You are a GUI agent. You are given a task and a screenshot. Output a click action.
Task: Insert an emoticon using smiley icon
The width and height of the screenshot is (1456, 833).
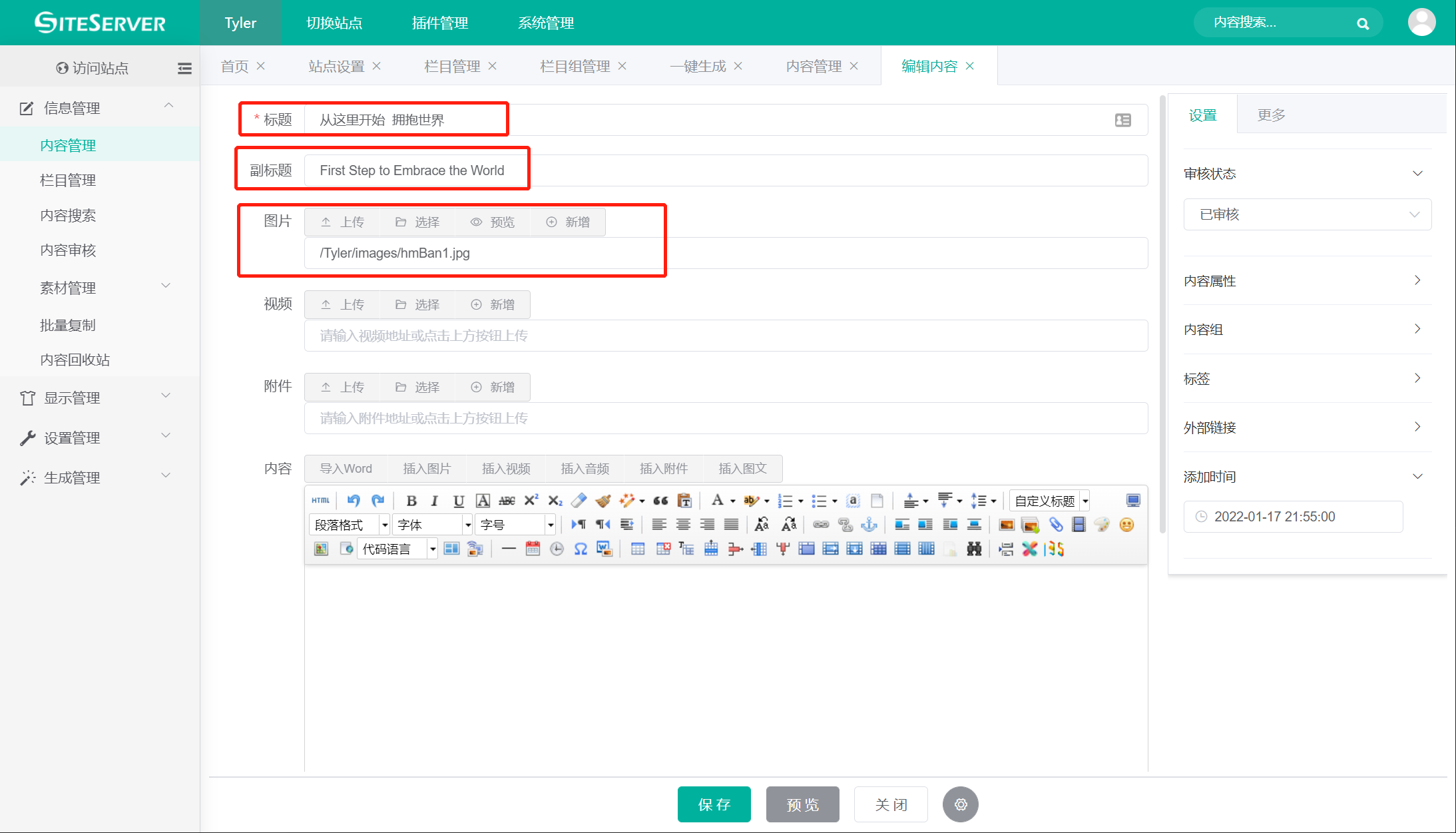[x=1126, y=525]
